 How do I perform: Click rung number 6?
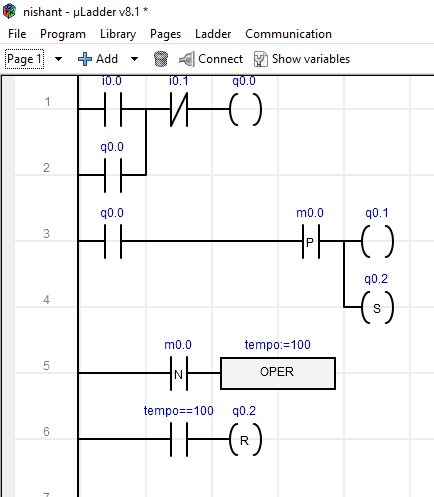(x=47, y=432)
